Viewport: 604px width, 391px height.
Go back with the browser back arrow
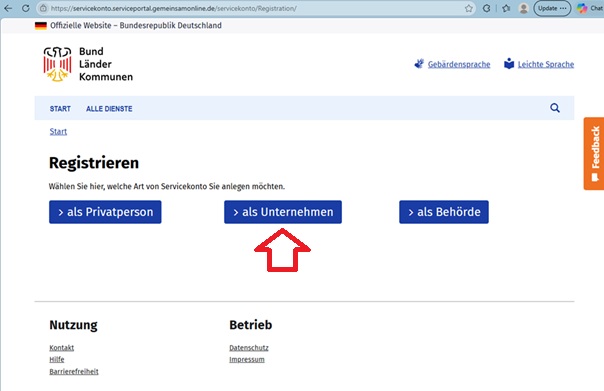tap(8, 8)
